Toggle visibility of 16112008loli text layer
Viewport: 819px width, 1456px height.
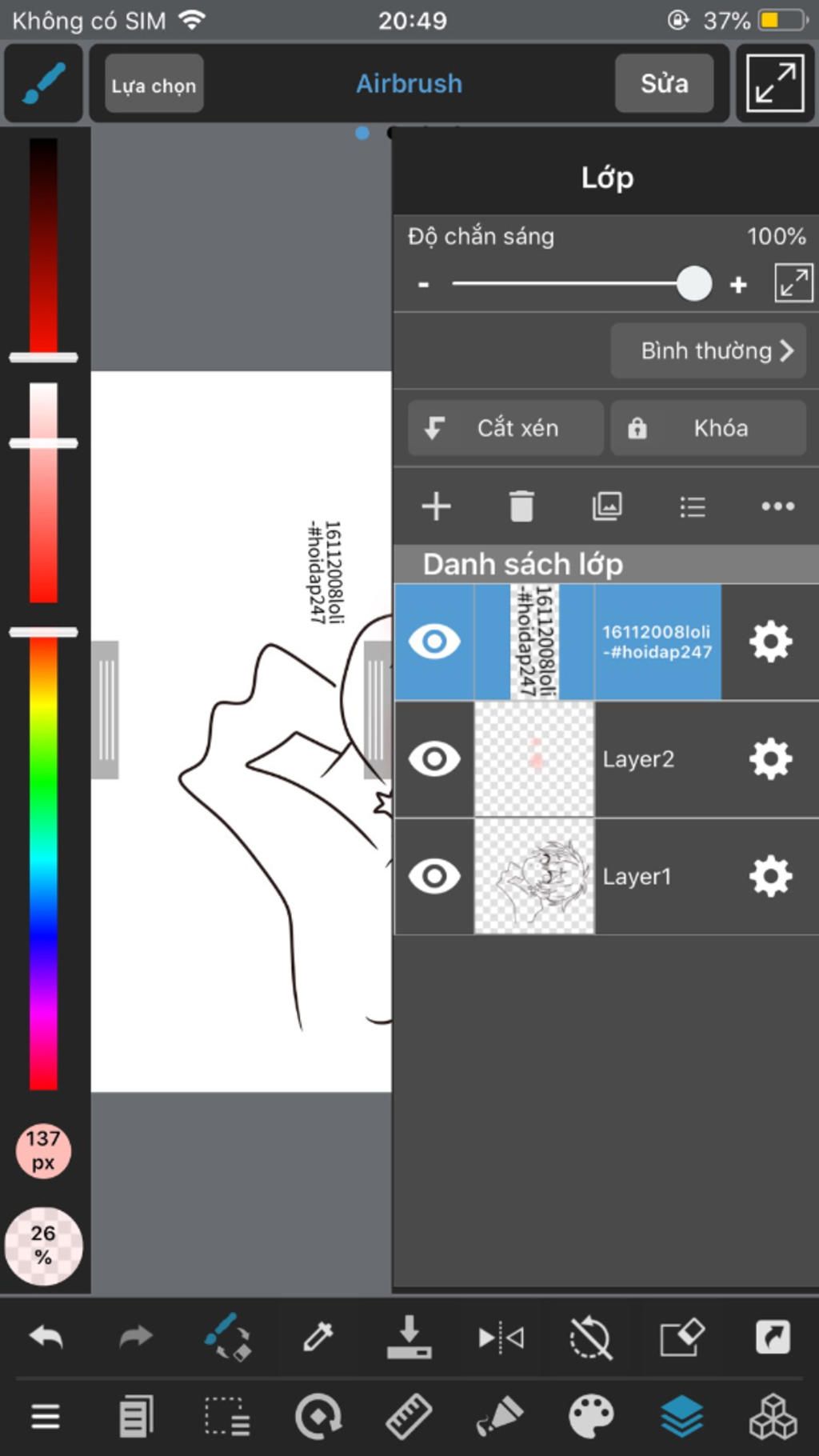coord(434,642)
